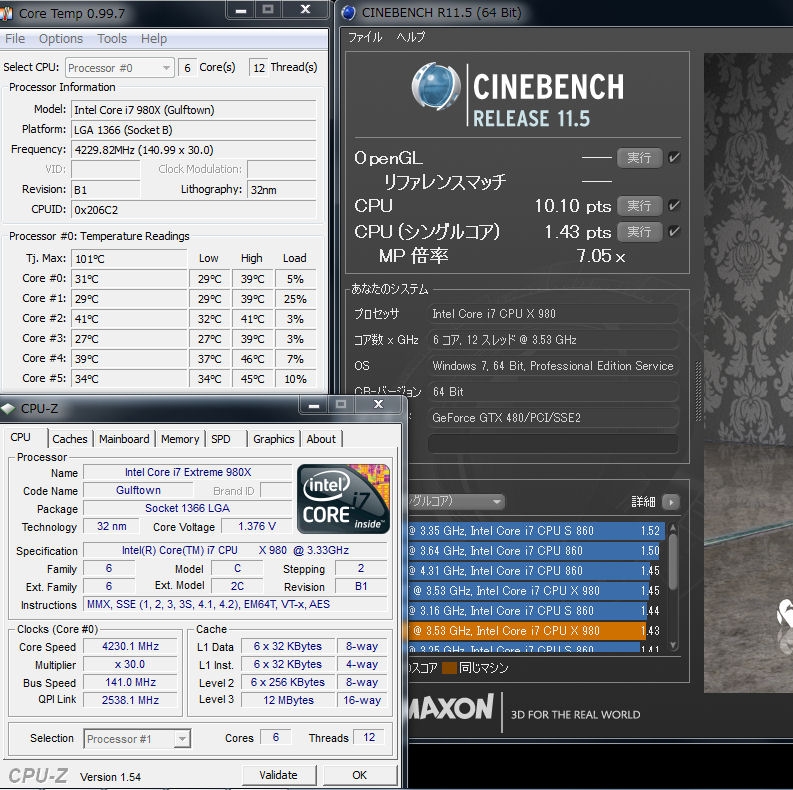The width and height of the screenshot is (793, 790).
Task: Click the Validate button in CPU-Z
Action: click(279, 775)
